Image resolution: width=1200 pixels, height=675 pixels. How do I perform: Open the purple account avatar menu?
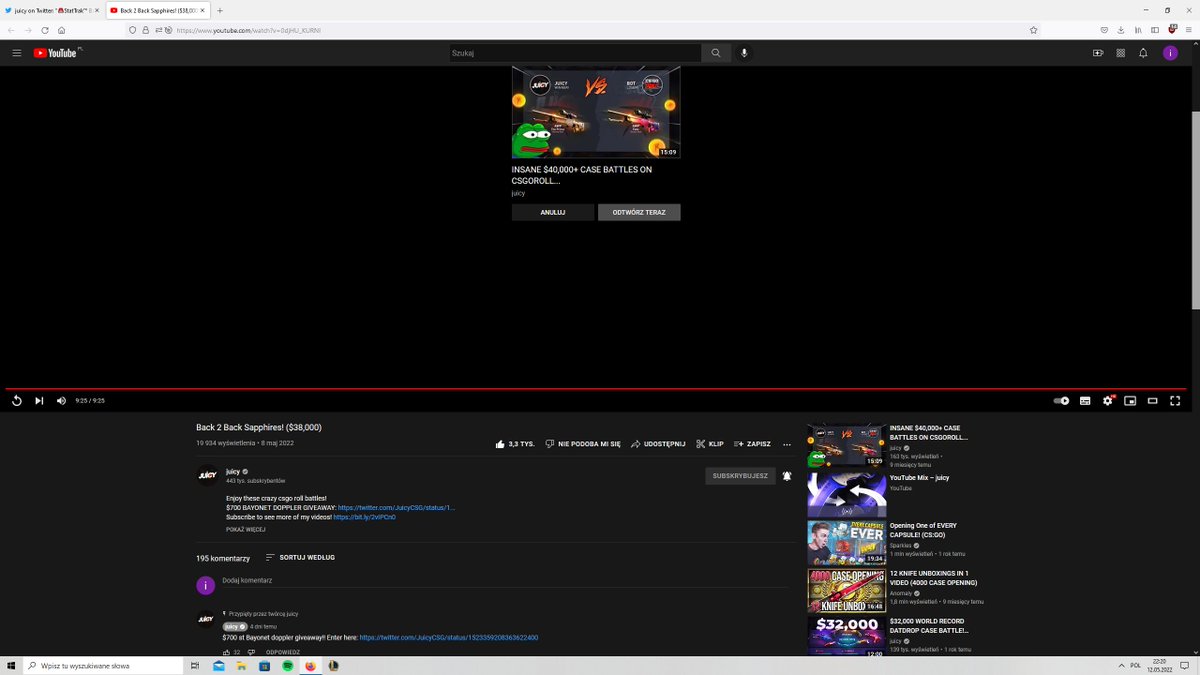1170,53
